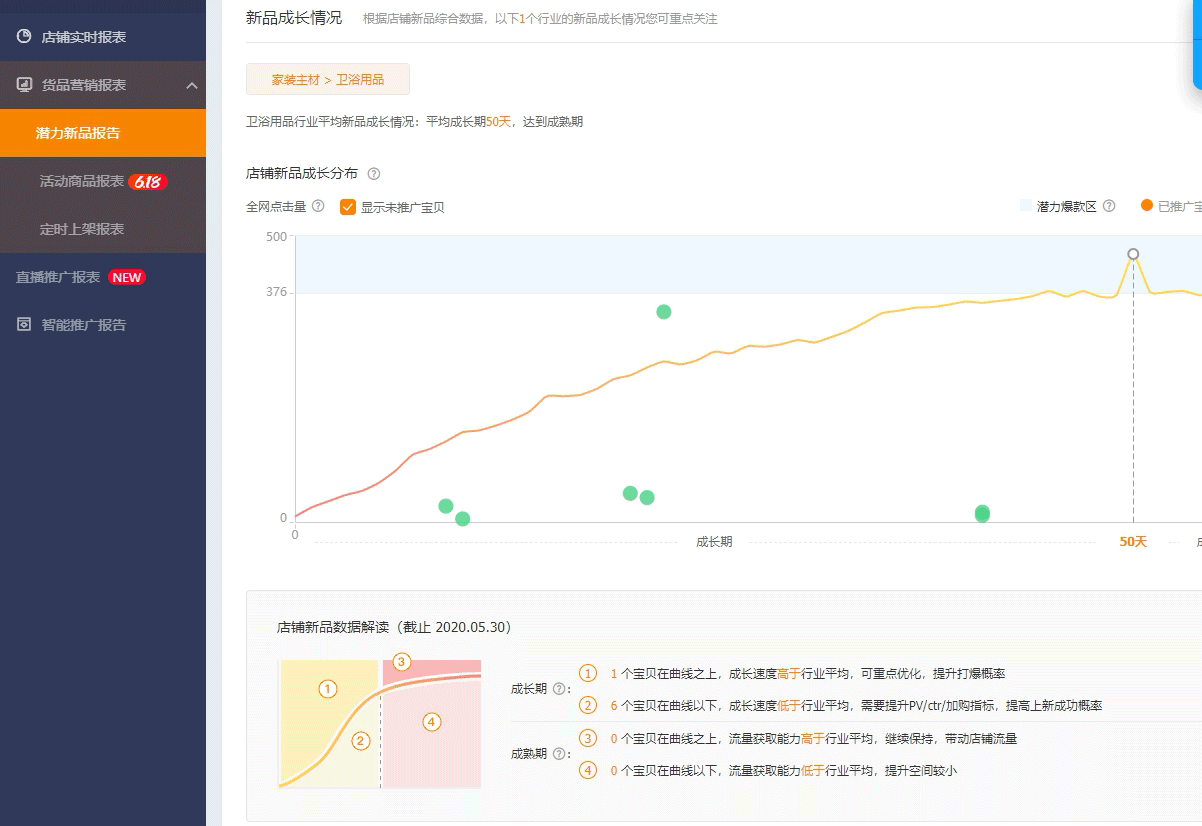Click the 货品营销报表 chart icon
This screenshot has height=826, width=1202.
(24, 85)
